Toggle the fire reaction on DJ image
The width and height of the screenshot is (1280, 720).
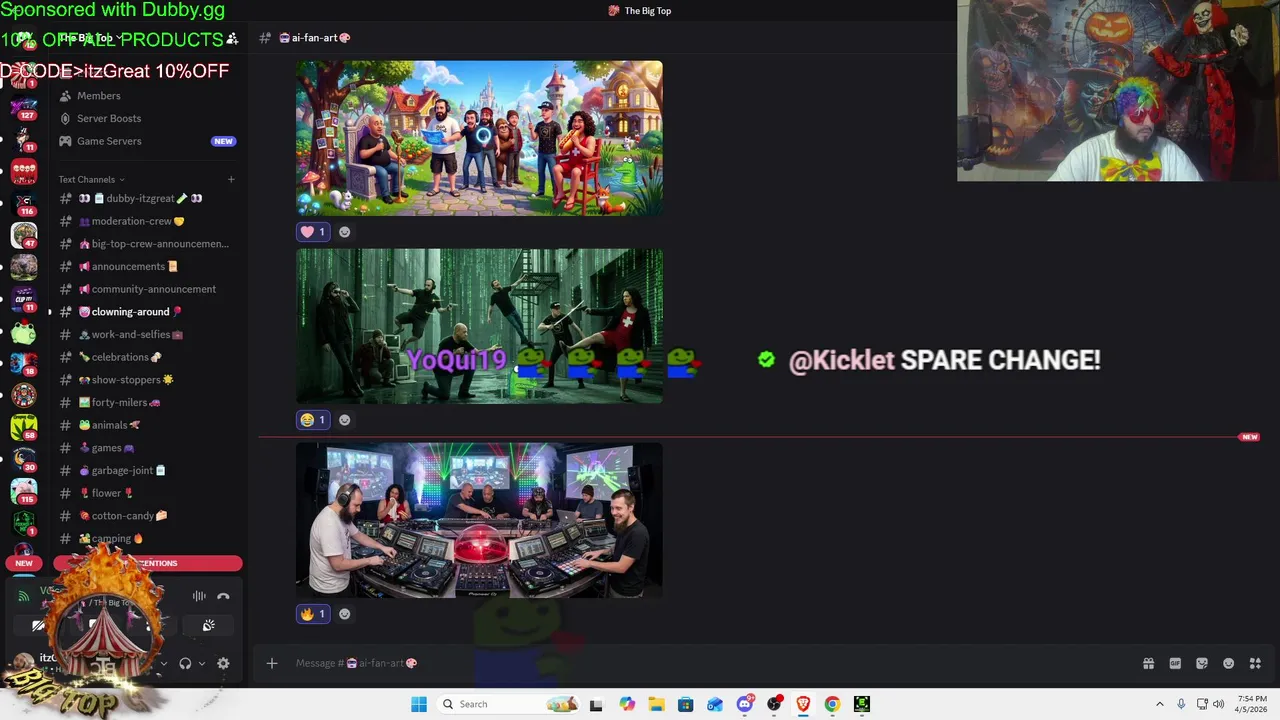(313, 614)
